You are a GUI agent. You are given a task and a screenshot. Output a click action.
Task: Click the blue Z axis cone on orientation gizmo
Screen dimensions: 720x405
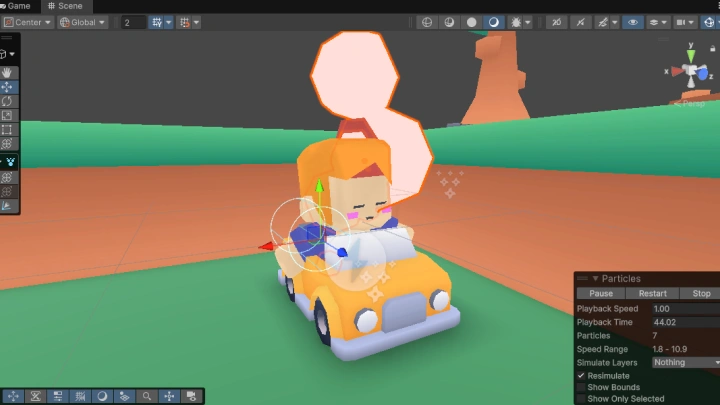tap(703, 74)
